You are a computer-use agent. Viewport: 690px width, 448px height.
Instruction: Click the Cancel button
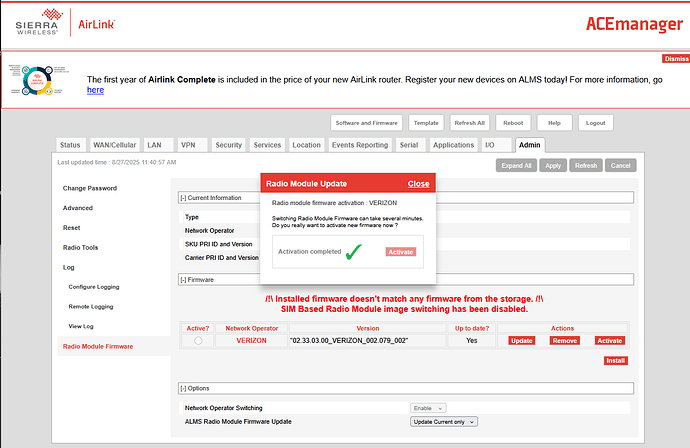[620, 165]
